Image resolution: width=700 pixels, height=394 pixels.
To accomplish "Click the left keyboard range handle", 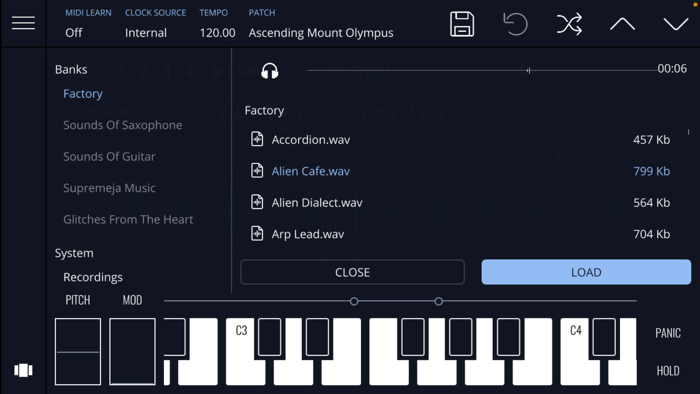I will 354,301.
